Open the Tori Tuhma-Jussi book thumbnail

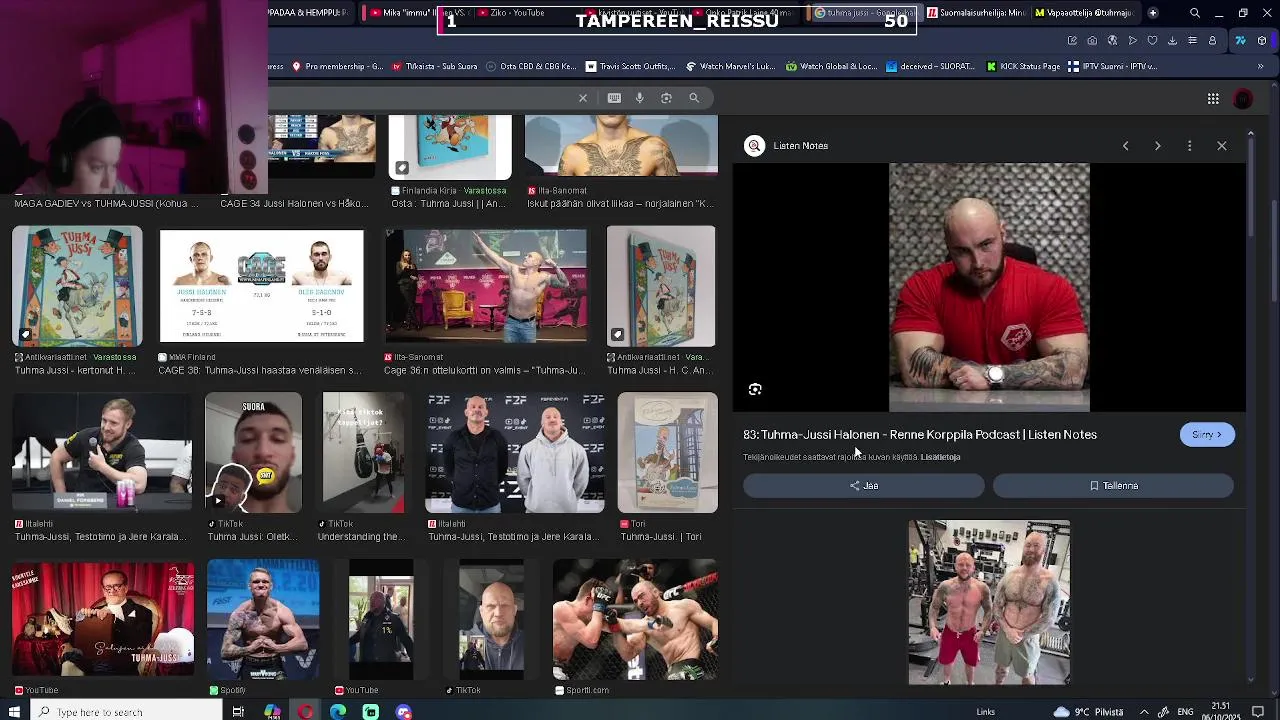pos(667,452)
